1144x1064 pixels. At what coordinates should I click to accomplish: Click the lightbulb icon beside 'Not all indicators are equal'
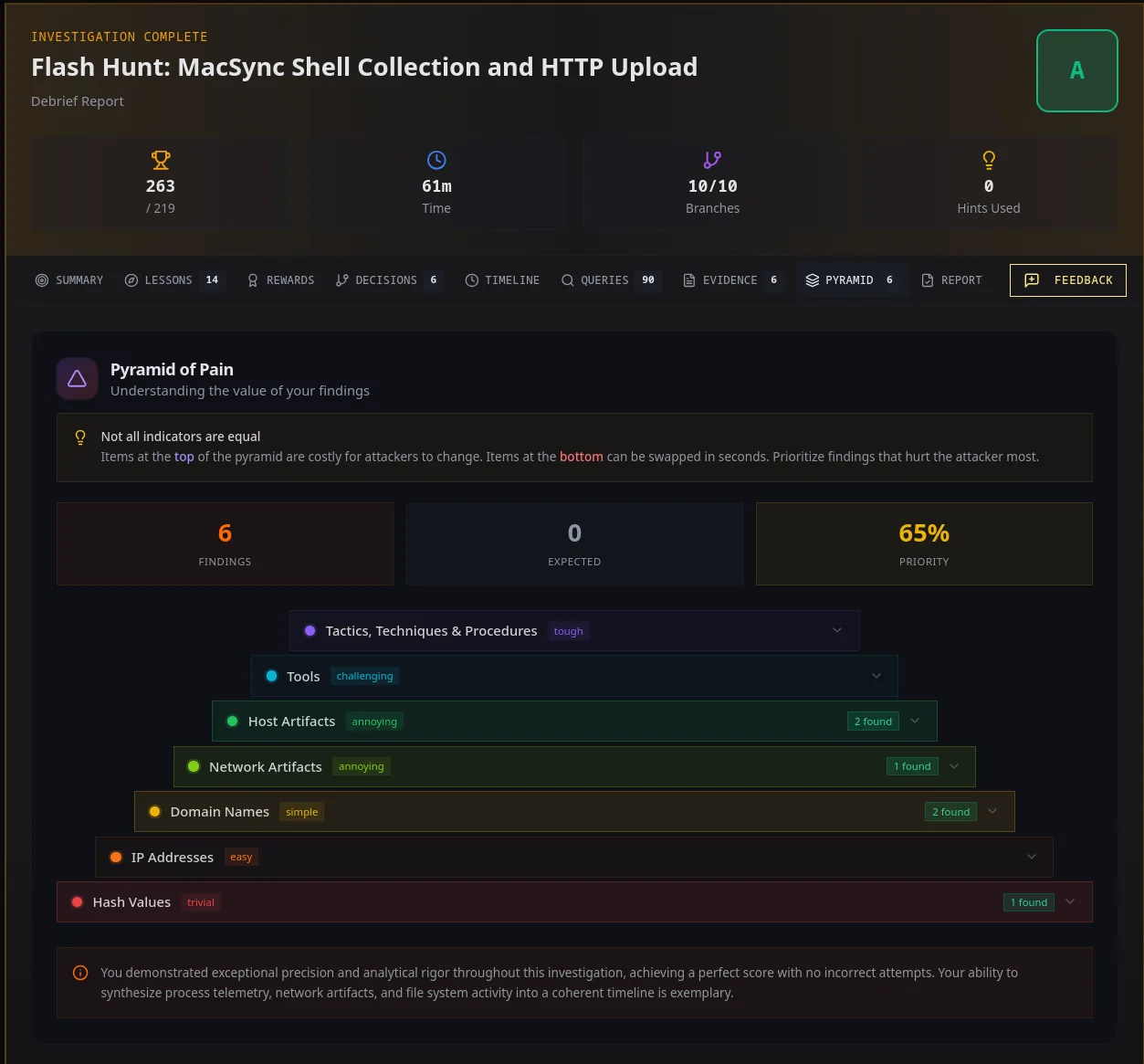(x=80, y=437)
